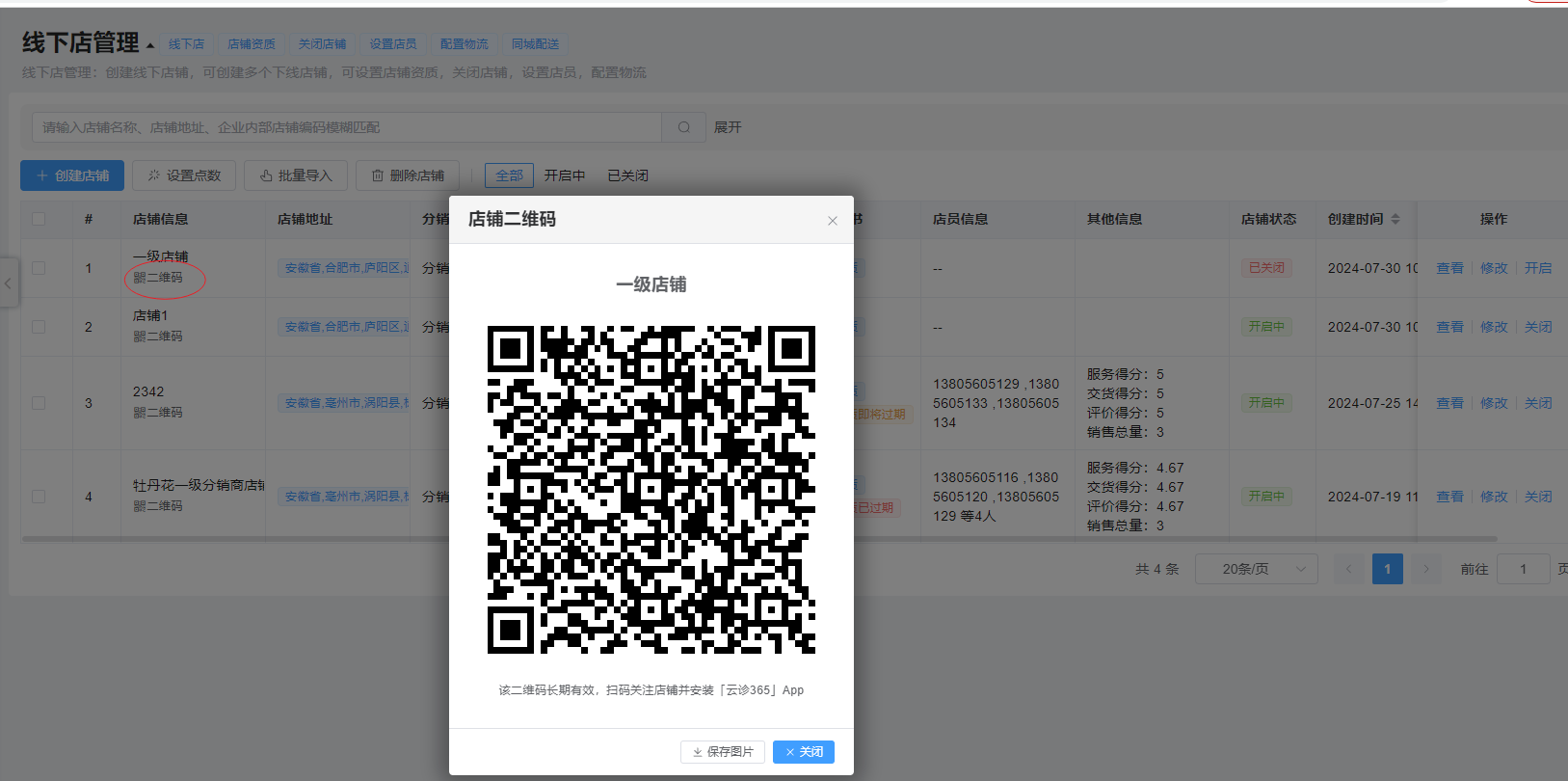The image size is (1568, 781).
Task: Open QR code link under 牡丹花一级分销商店铺
Action: pyautogui.click(x=158, y=506)
